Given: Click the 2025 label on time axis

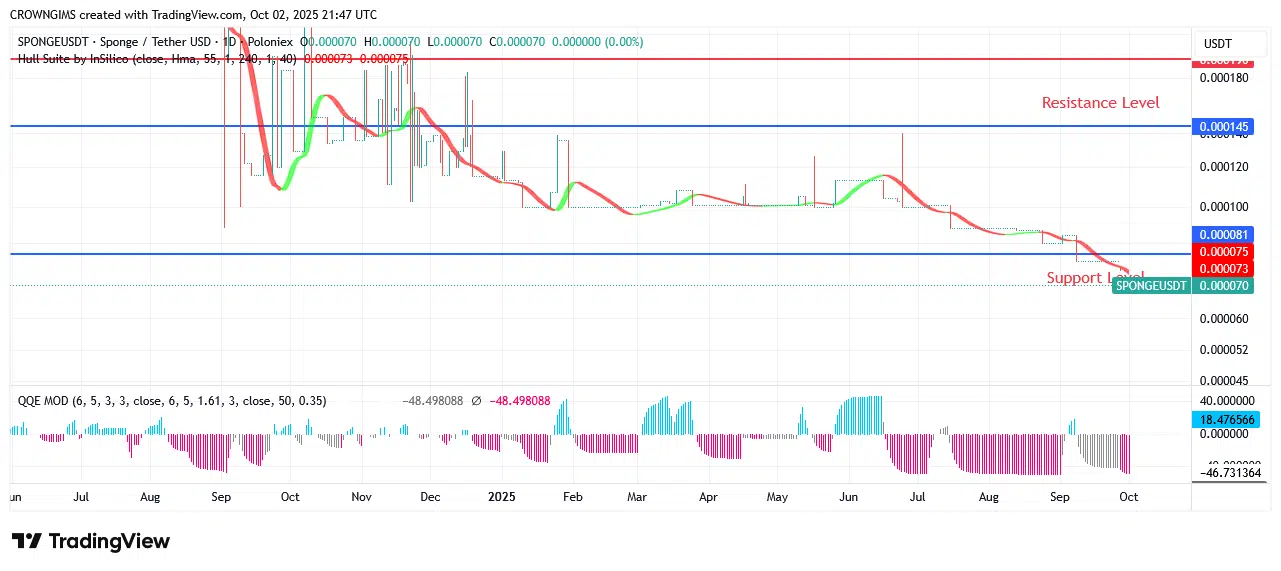Looking at the screenshot, I should [x=502, y=496].
